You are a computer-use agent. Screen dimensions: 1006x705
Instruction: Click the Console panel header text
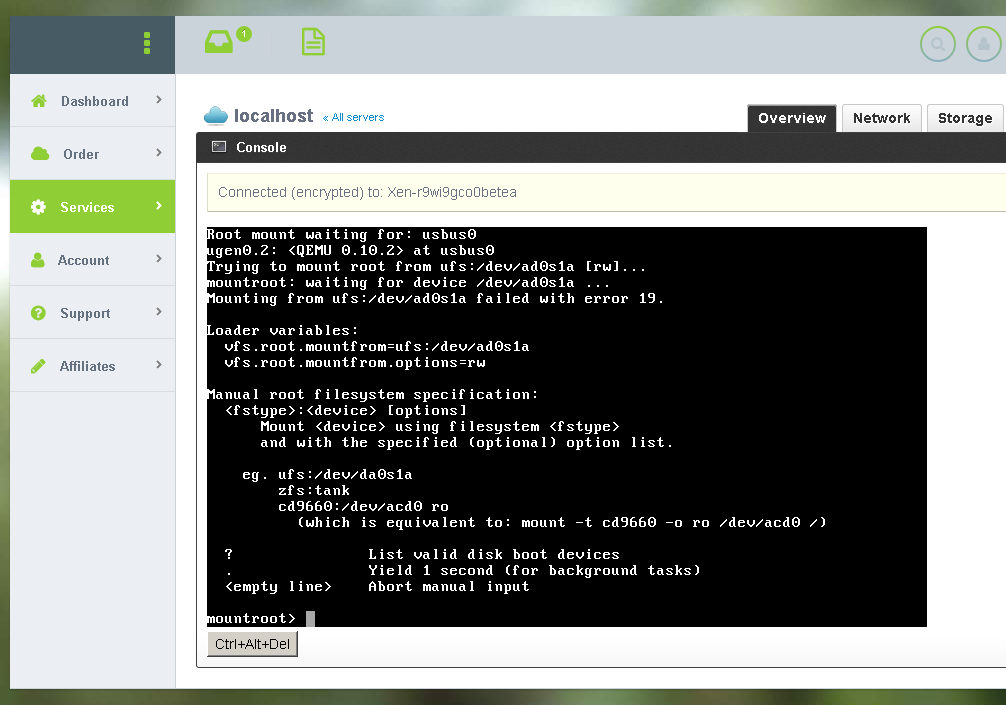click(261, 147)
